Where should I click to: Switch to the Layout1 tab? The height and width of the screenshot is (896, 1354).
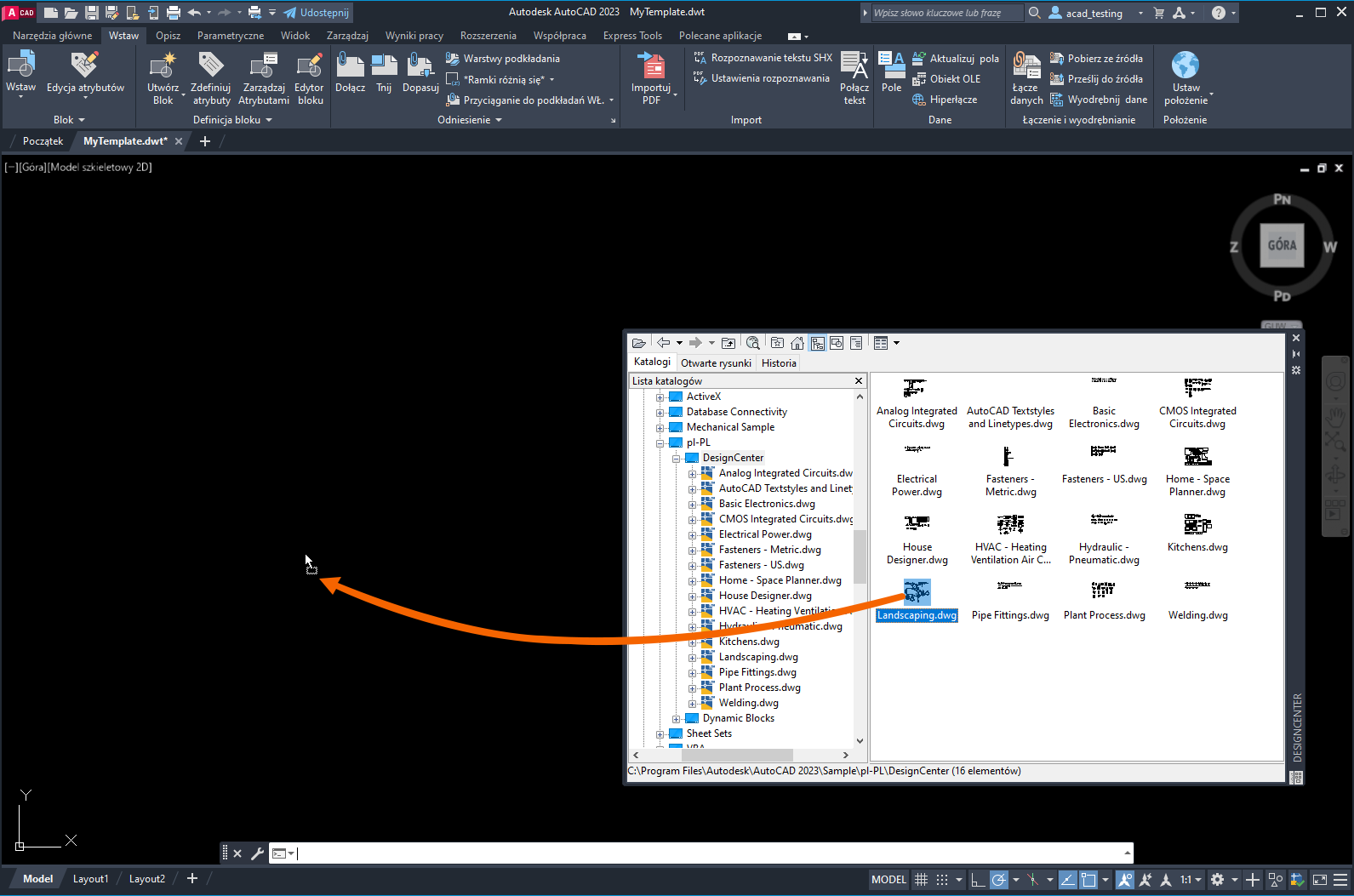click(91, 879)
